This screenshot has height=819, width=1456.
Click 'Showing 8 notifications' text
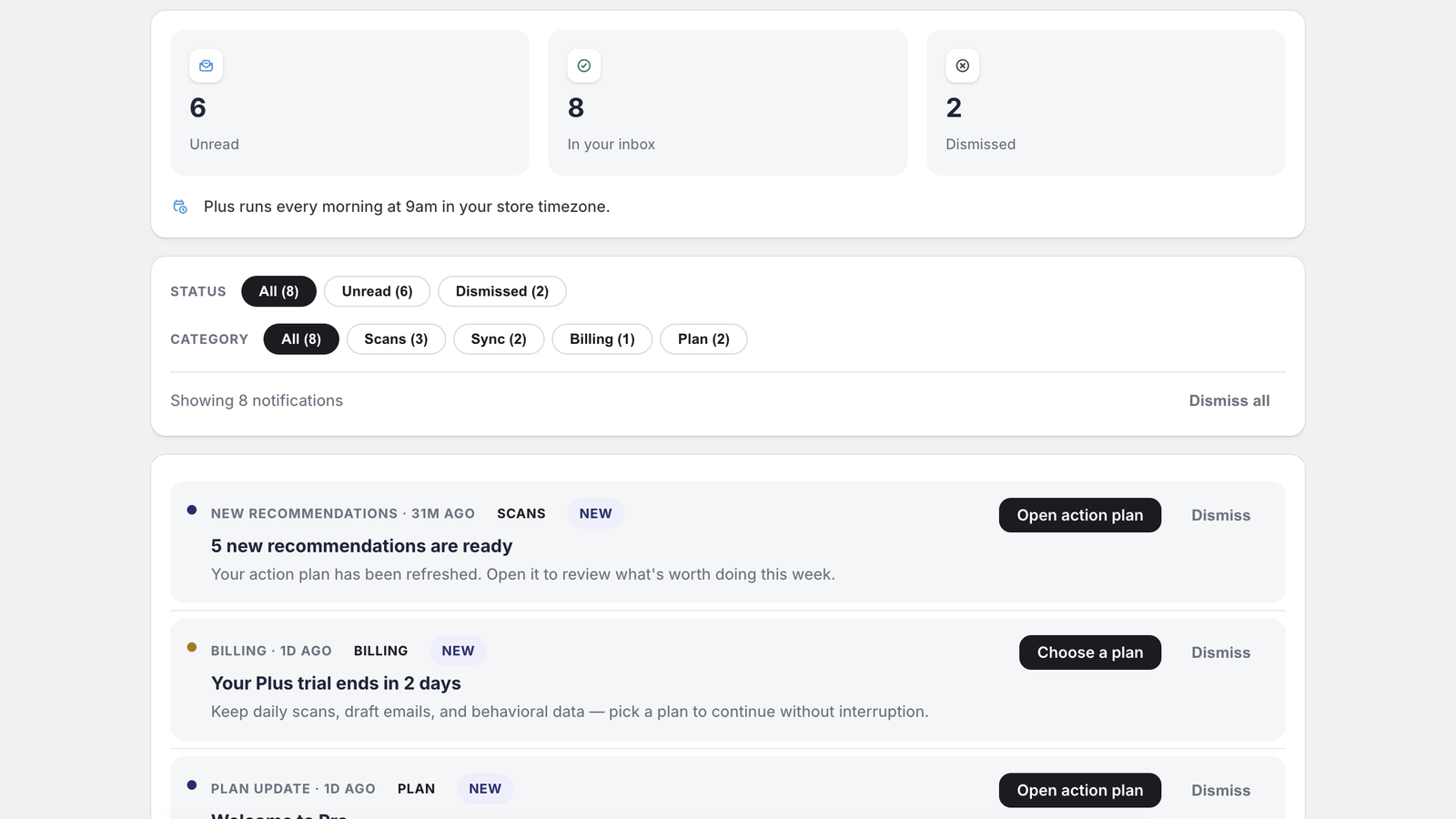[x=257, y=400]
